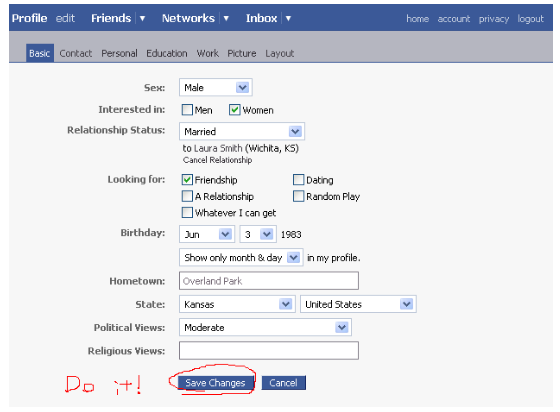
Task: Open the birthday month dropdown
Action: click(207, 234)
